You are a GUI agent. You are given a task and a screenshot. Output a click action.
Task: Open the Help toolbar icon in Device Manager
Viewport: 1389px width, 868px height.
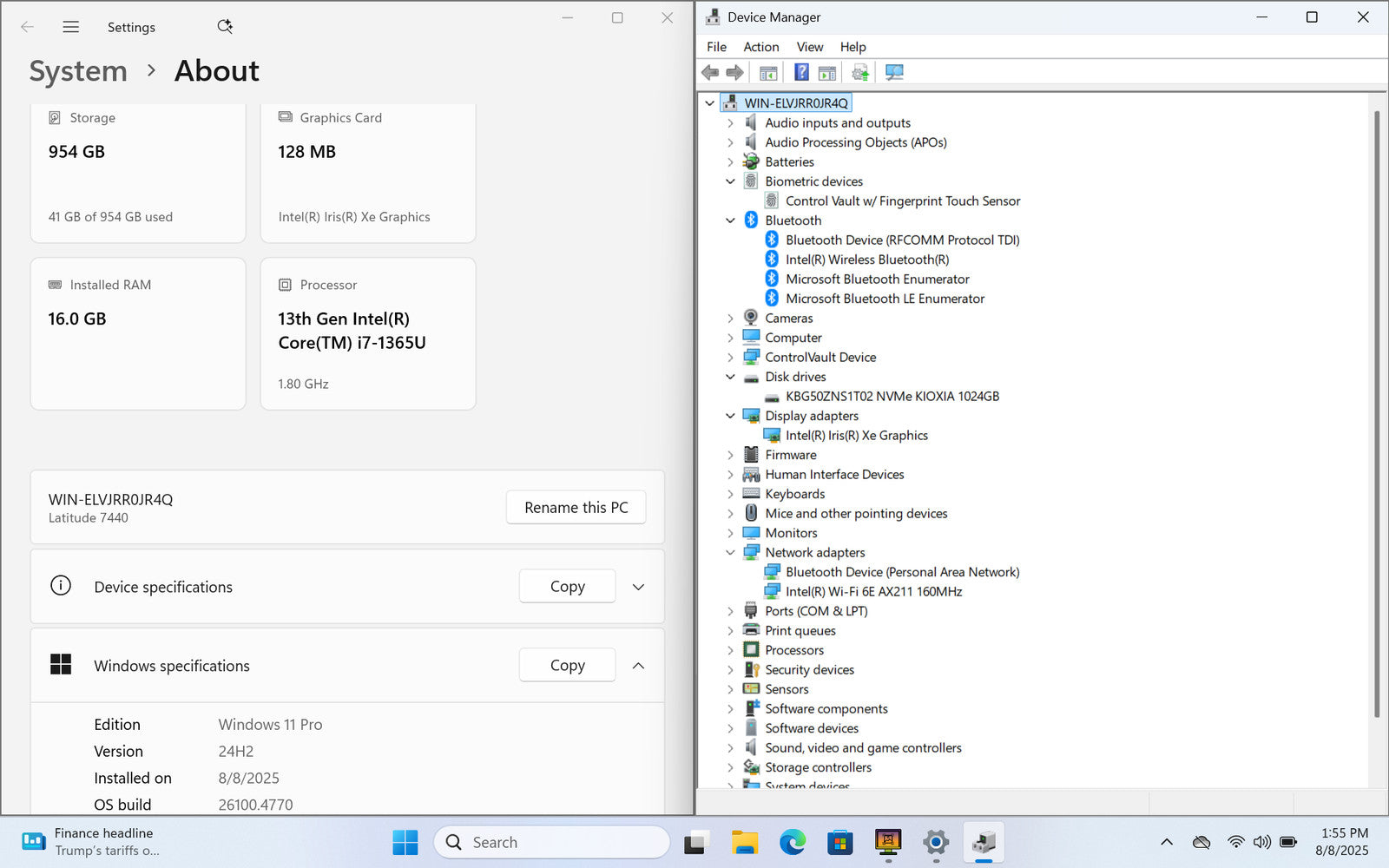click(801, 73)
